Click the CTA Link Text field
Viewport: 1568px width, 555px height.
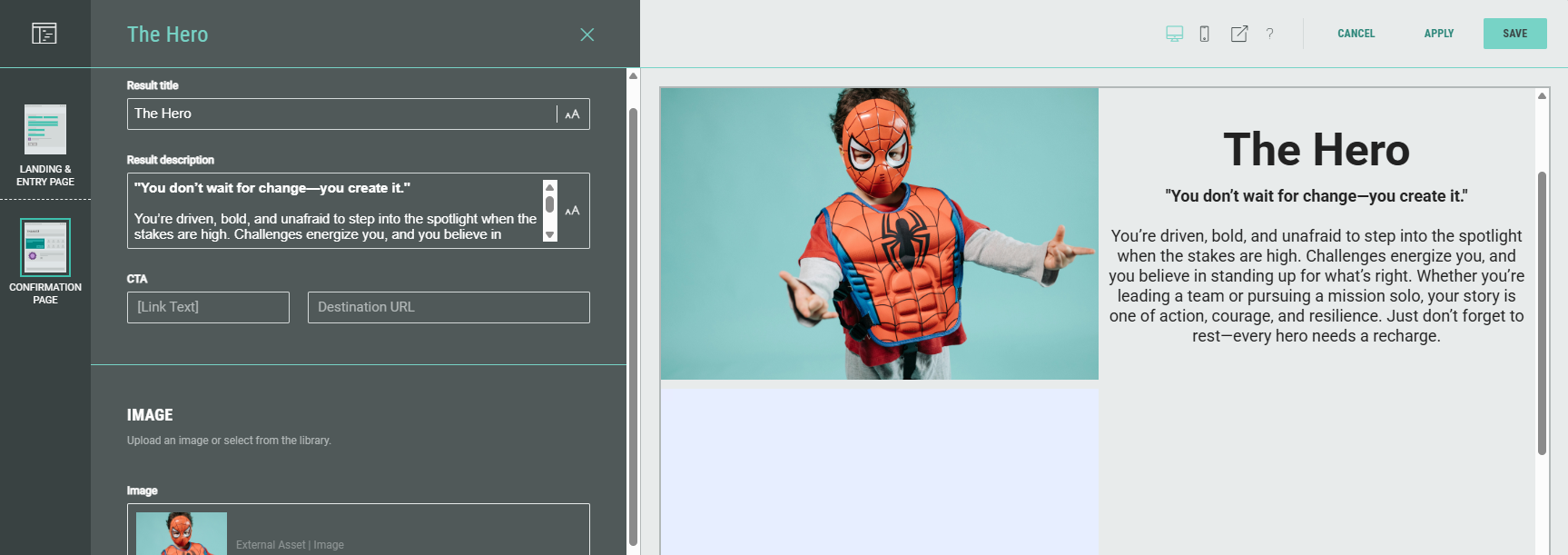click(208, 308)
